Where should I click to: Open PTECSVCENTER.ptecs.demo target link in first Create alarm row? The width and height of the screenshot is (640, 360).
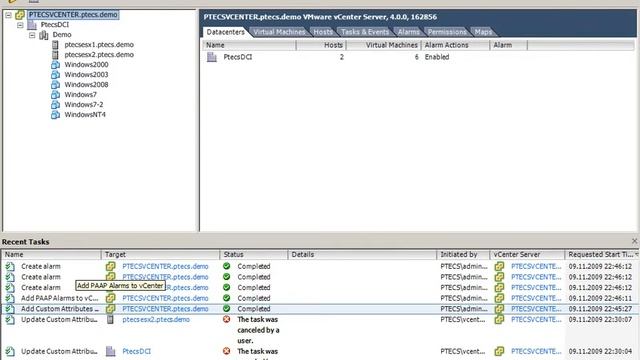(x=165, y=267)
